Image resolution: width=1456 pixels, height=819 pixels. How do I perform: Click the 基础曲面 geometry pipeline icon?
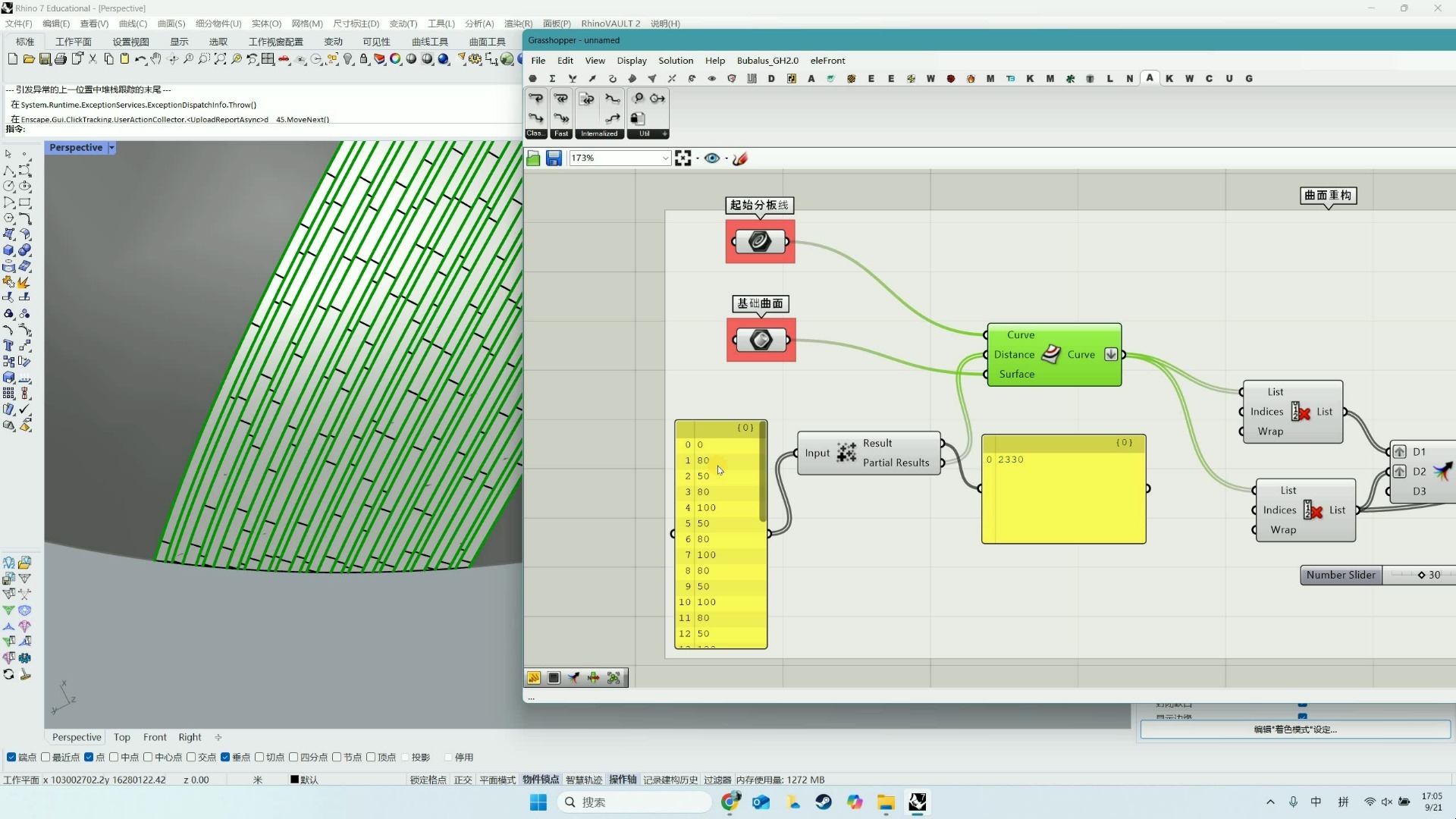762,340
